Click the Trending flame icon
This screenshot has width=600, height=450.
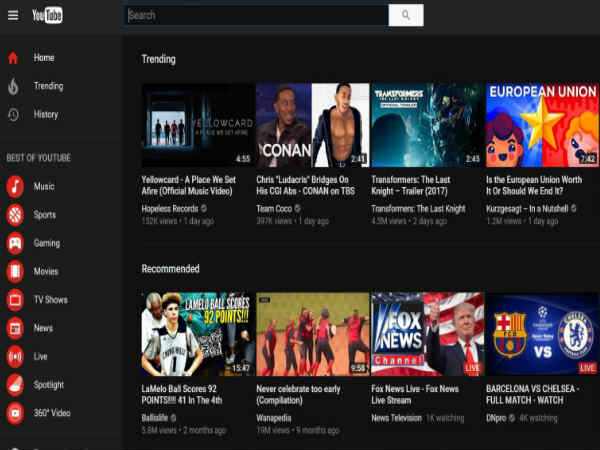13,86
